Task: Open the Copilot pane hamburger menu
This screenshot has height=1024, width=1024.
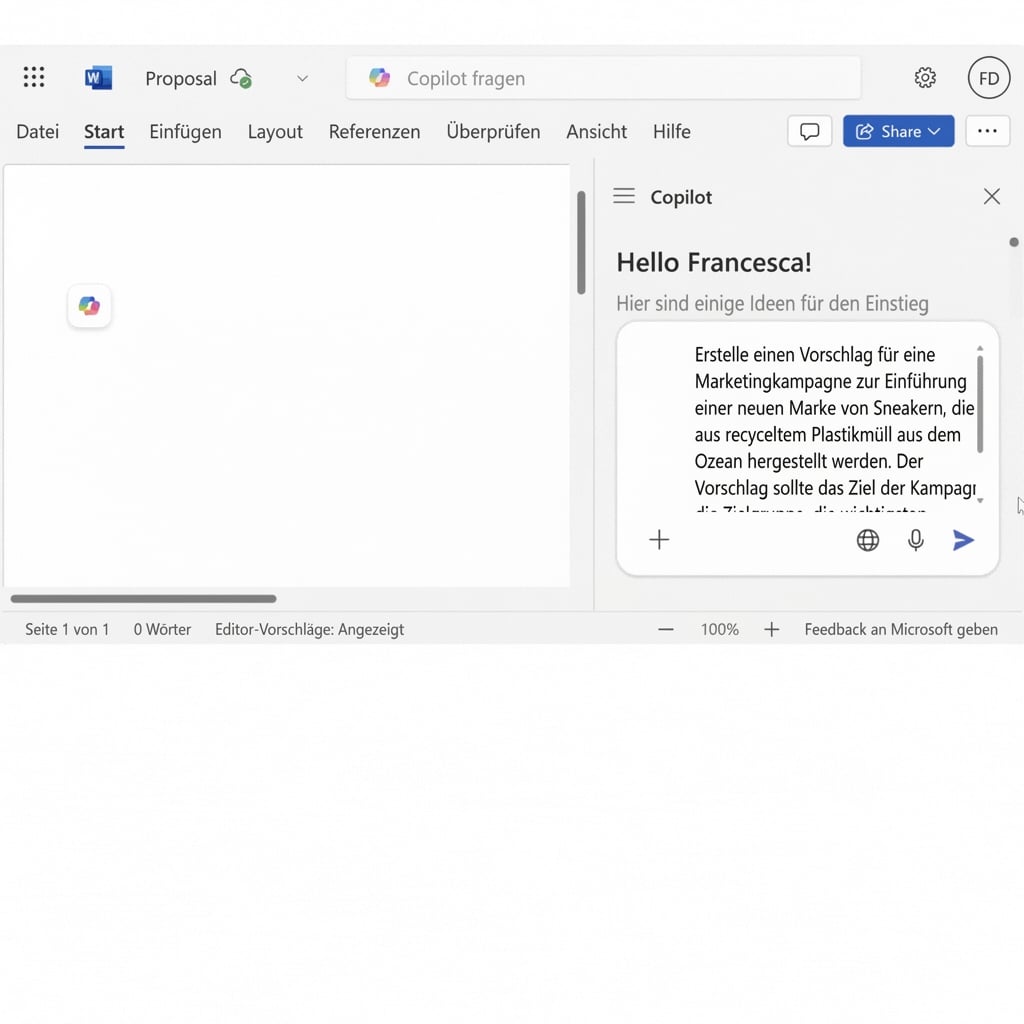Action: [x=624, y=196]
